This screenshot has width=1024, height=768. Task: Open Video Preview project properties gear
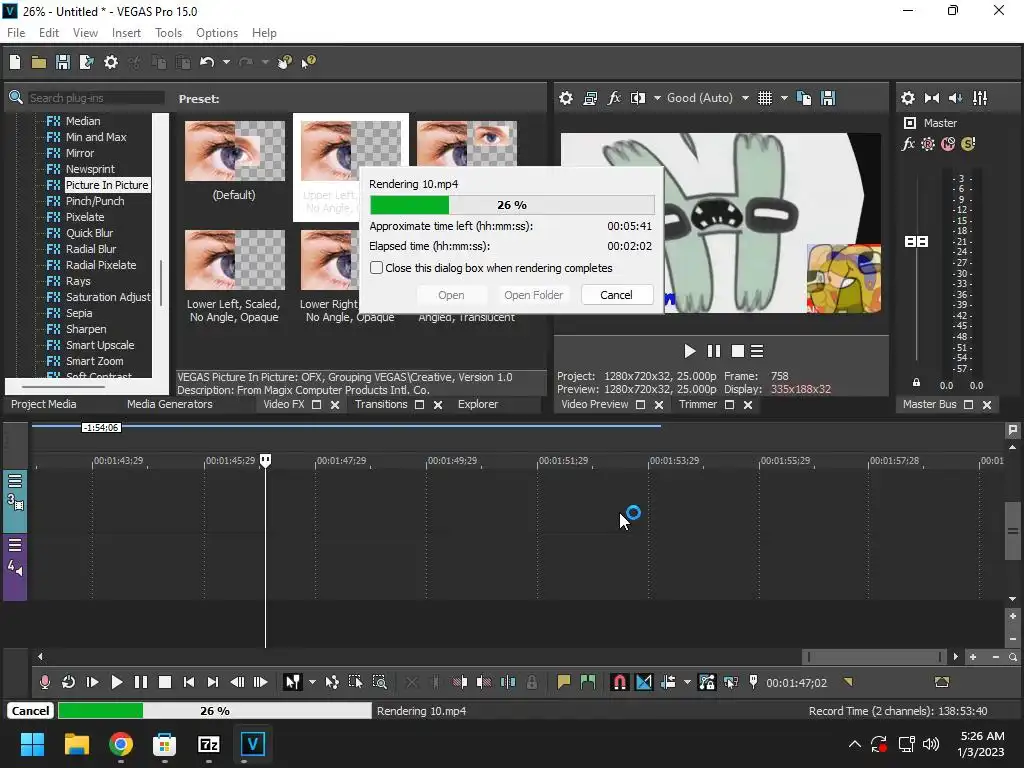[566, 98]
